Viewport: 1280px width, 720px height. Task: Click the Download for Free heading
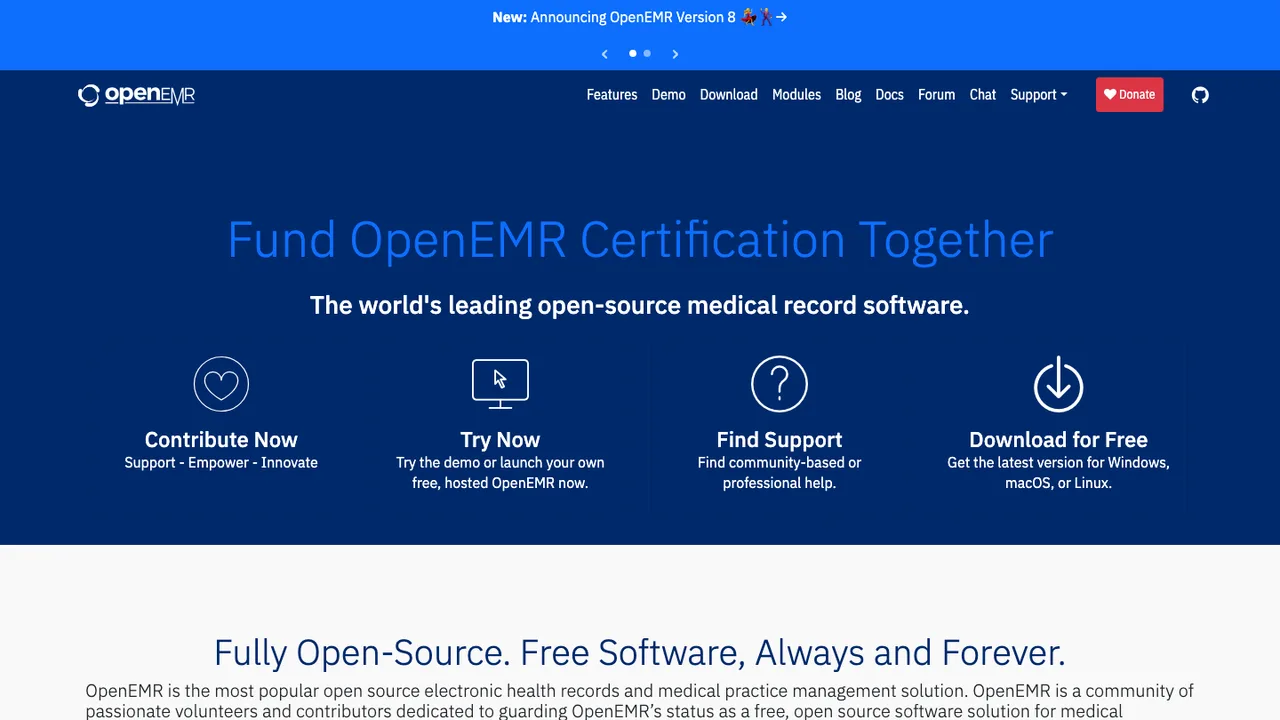pyautogui.click(x=1058, y=440)
